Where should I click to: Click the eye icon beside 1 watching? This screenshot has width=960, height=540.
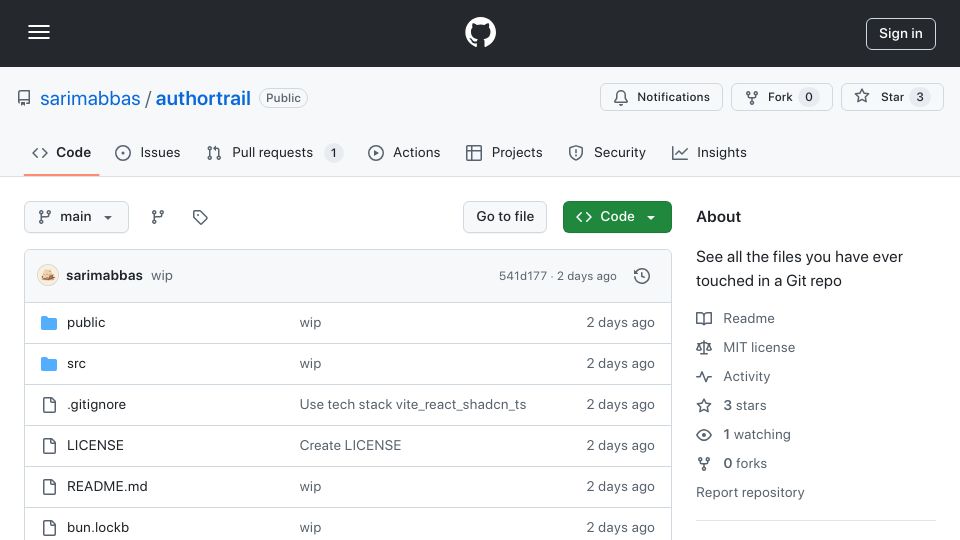[x=704, y=435]
